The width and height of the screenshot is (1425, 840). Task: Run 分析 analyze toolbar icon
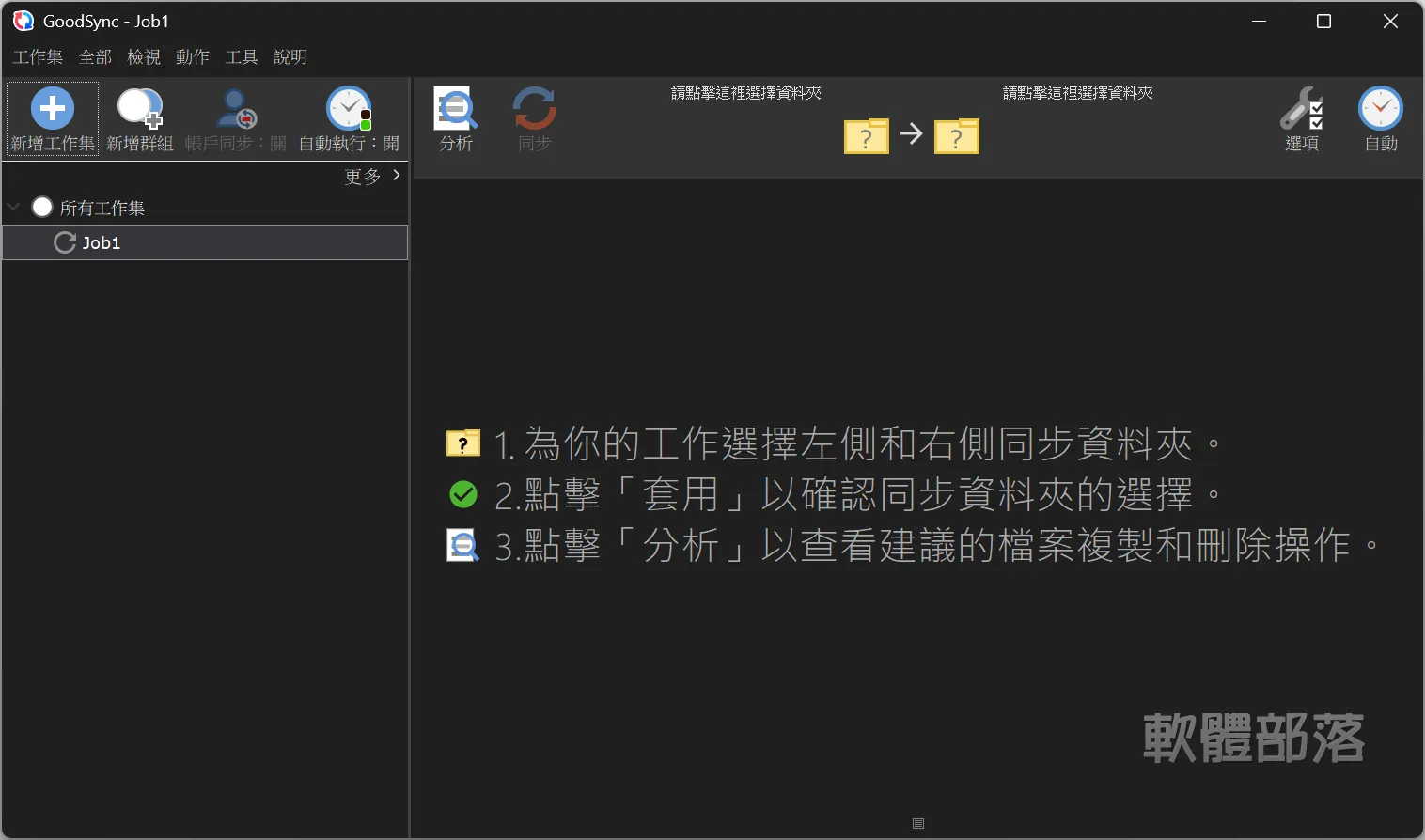(x=456, y=108)
